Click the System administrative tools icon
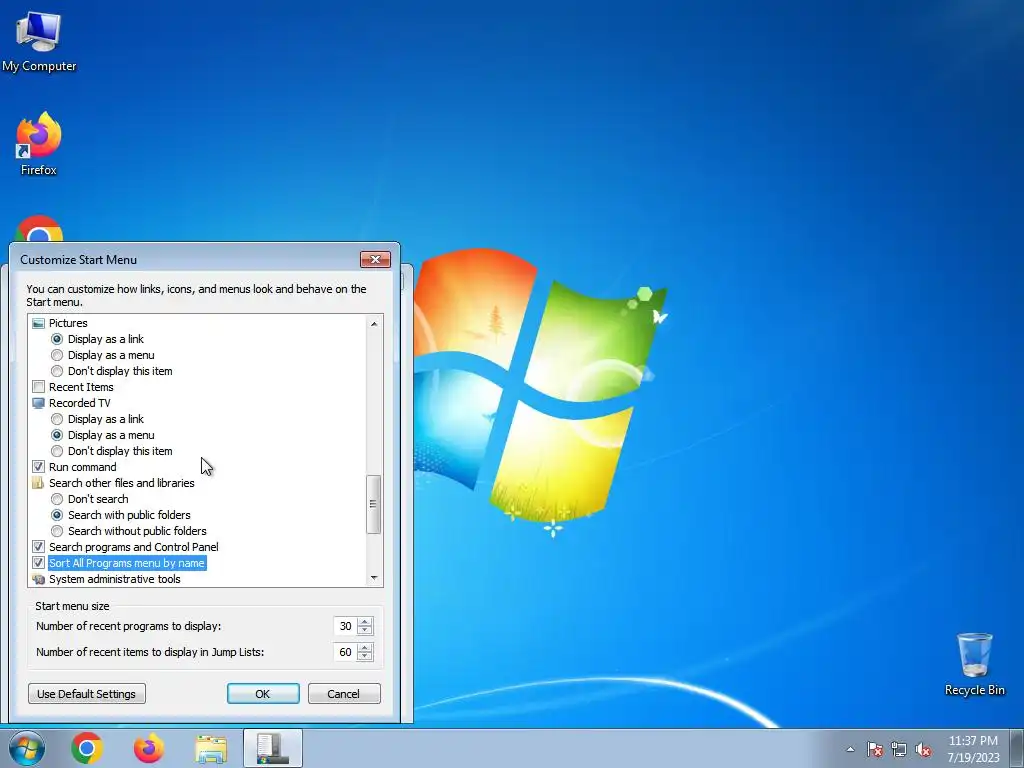 click(x=39, y=579)
